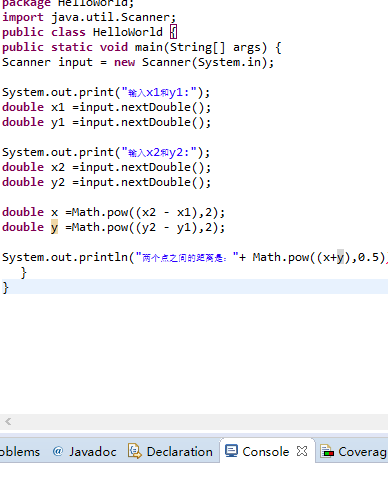Click the Coverage tab icon
Image resolution: width=388 pixels, height=490 pixels.
327,451
